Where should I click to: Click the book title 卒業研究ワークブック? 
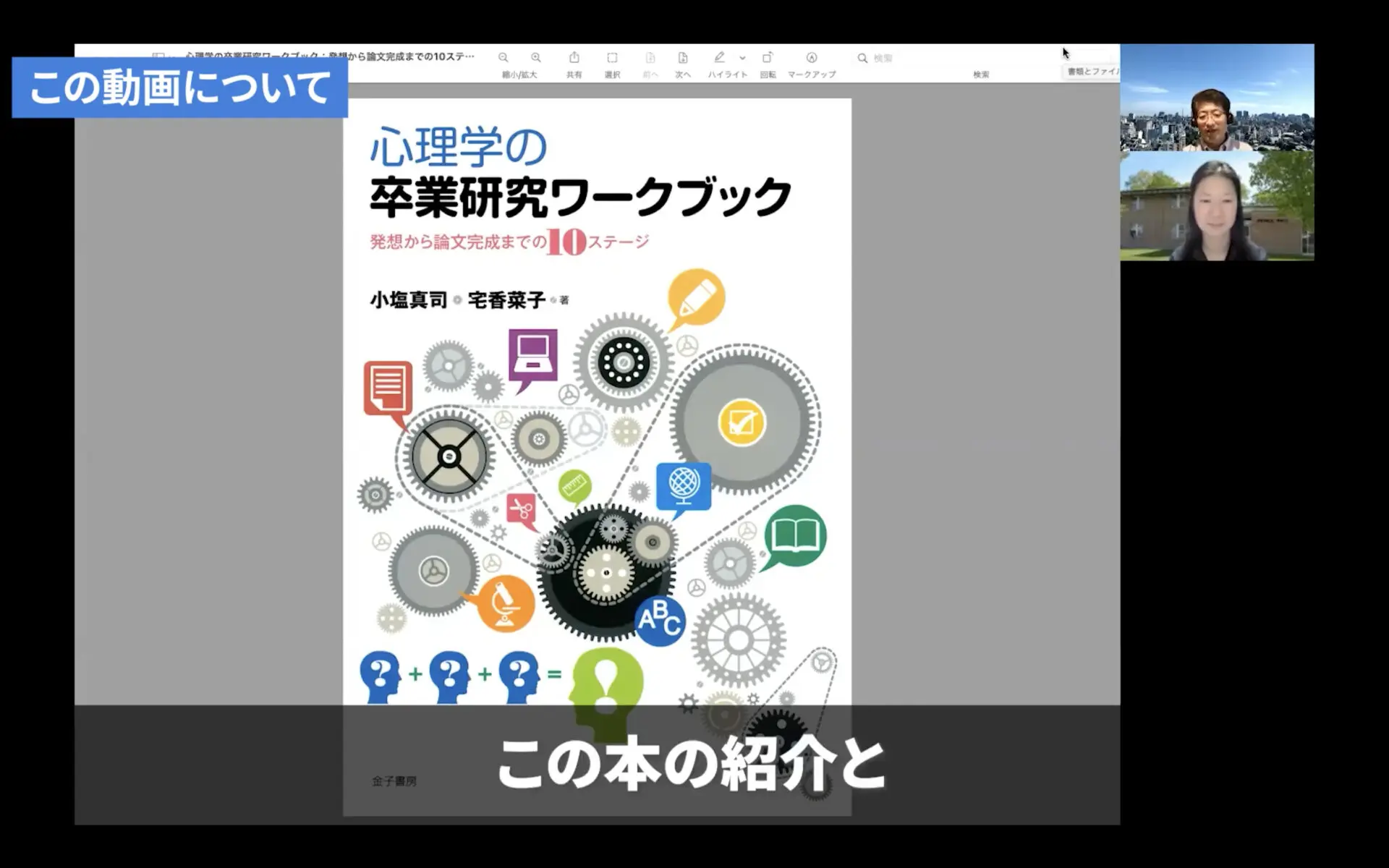(x=581, y=197)
